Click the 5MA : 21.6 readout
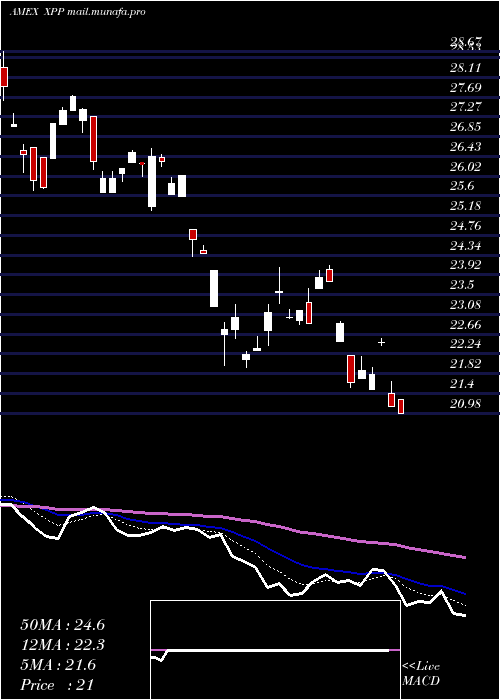The width and height of the screenshot is (500, 700). click(58, 665)
